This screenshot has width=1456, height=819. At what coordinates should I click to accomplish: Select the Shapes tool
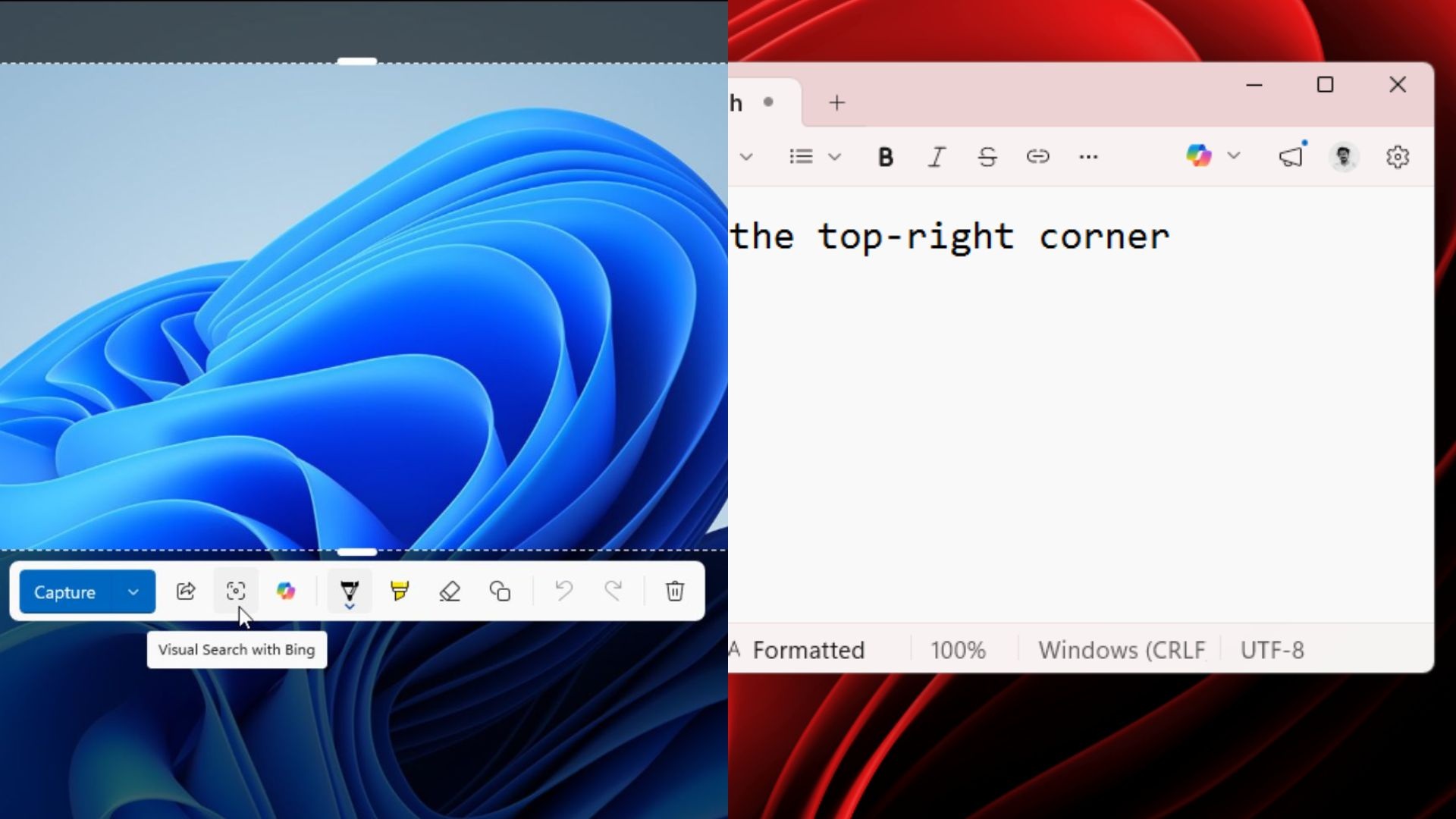tap(500, 591)
